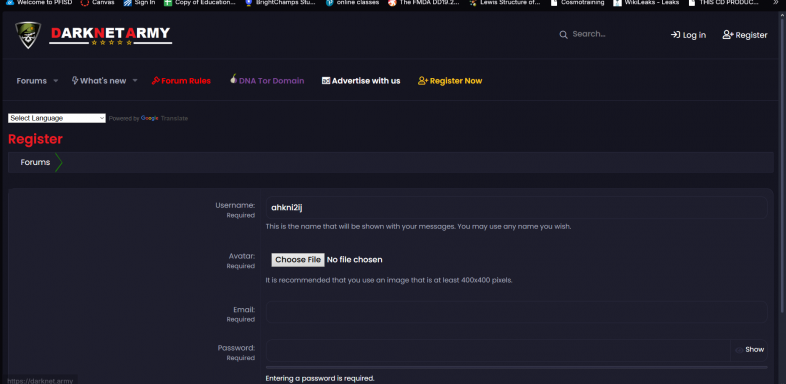The width and height of the screenshot is (786, 384).
Task: Go to the Forums breadcrumb
Action: (x=35, y=162)
